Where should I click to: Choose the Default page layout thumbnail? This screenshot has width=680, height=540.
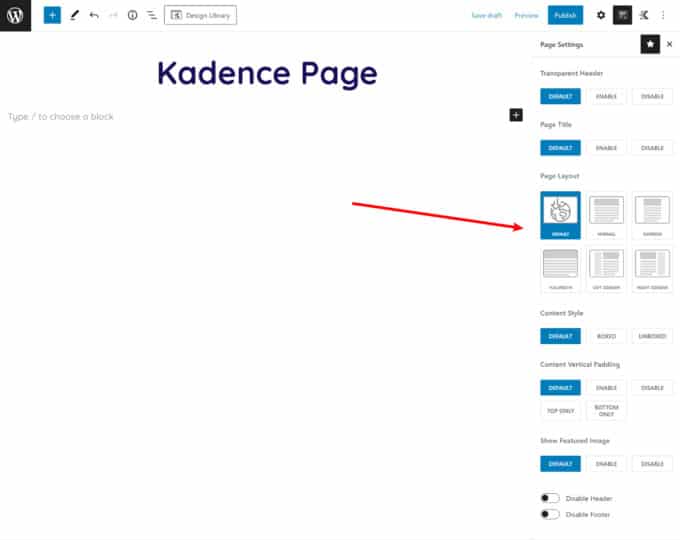(x=560, y=216)
